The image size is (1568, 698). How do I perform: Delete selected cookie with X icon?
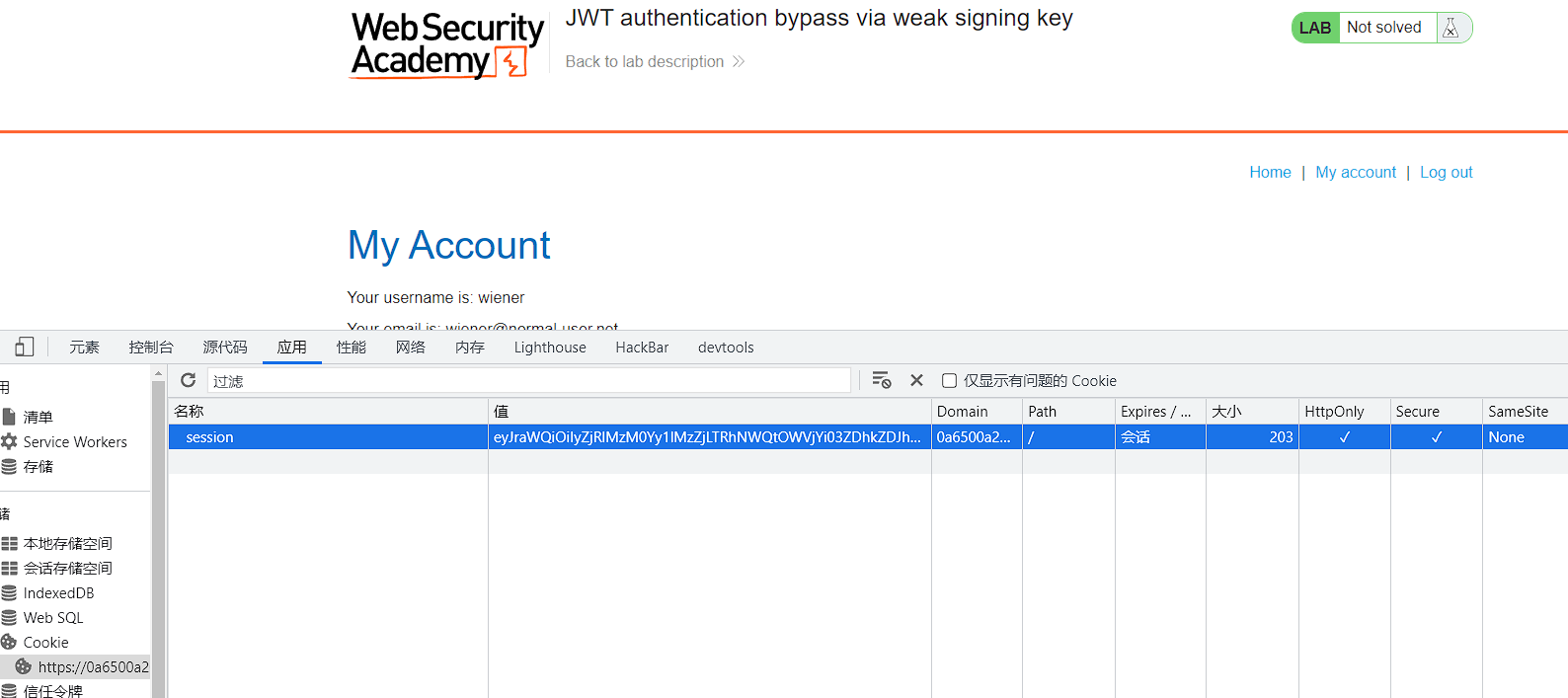point(916,380)
